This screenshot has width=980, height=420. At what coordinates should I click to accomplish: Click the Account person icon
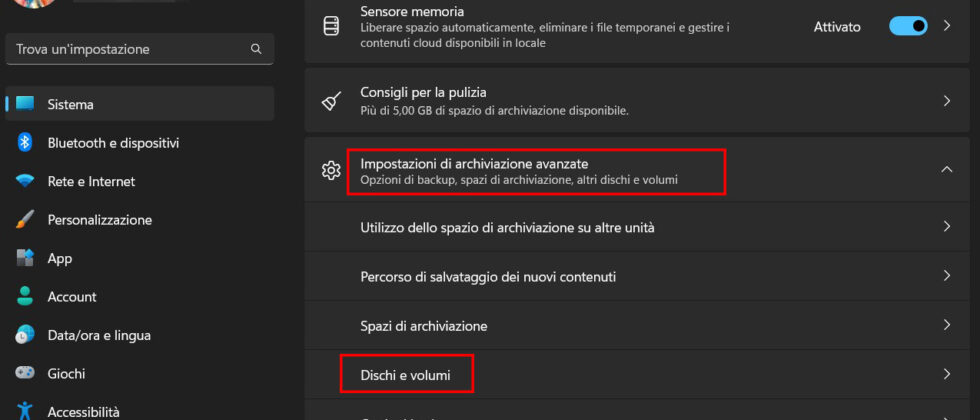coord(26,297)
